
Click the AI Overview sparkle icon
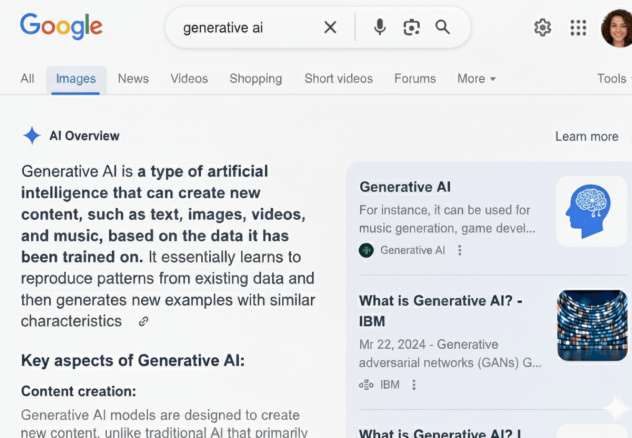[x=32, y=135]
